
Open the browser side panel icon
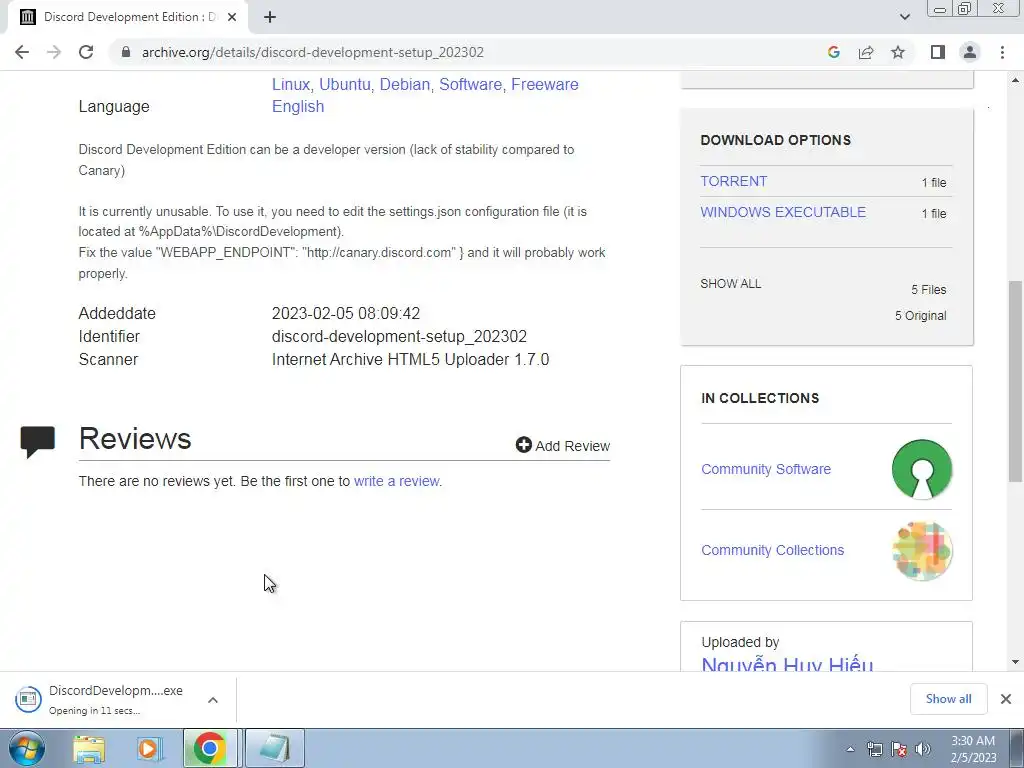938,52
